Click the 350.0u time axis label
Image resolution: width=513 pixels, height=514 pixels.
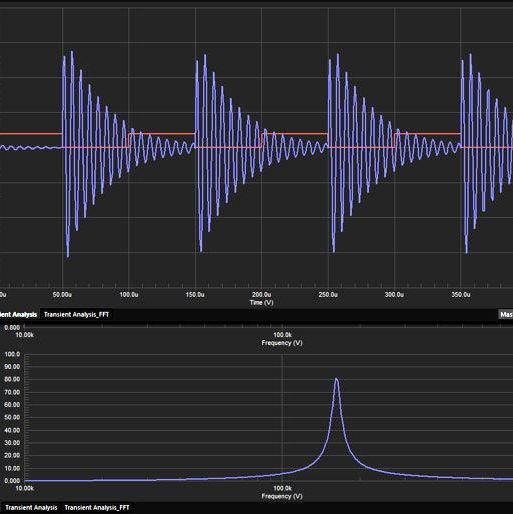(461, 295)
